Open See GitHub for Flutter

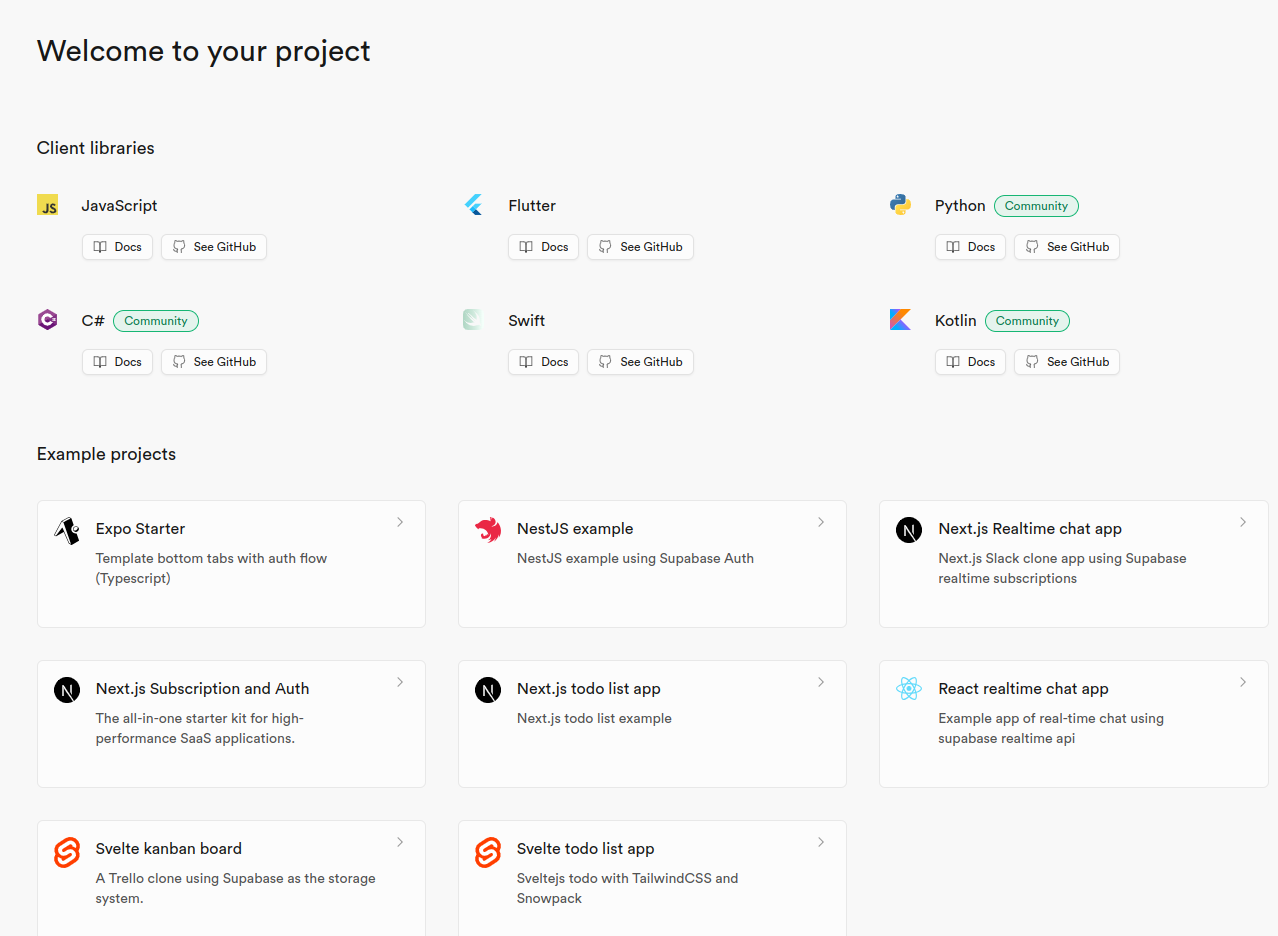(640, 247)
